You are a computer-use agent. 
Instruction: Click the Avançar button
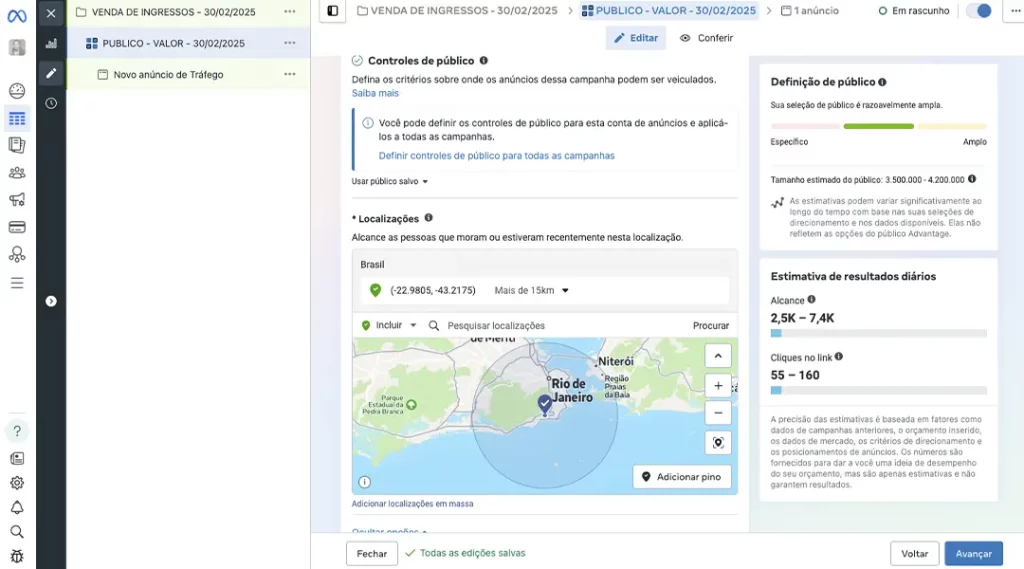973,554
